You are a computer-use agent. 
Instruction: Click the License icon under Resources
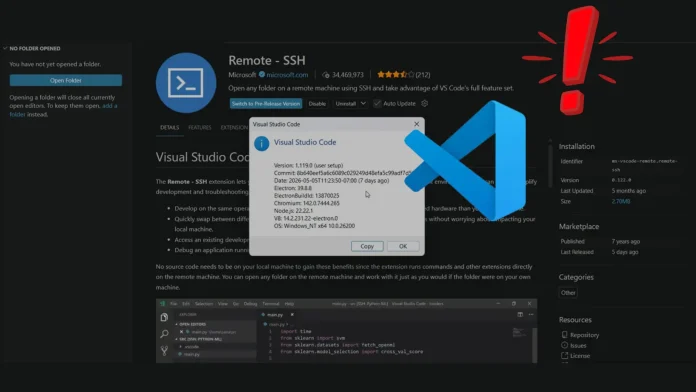(x=565, y=356)
